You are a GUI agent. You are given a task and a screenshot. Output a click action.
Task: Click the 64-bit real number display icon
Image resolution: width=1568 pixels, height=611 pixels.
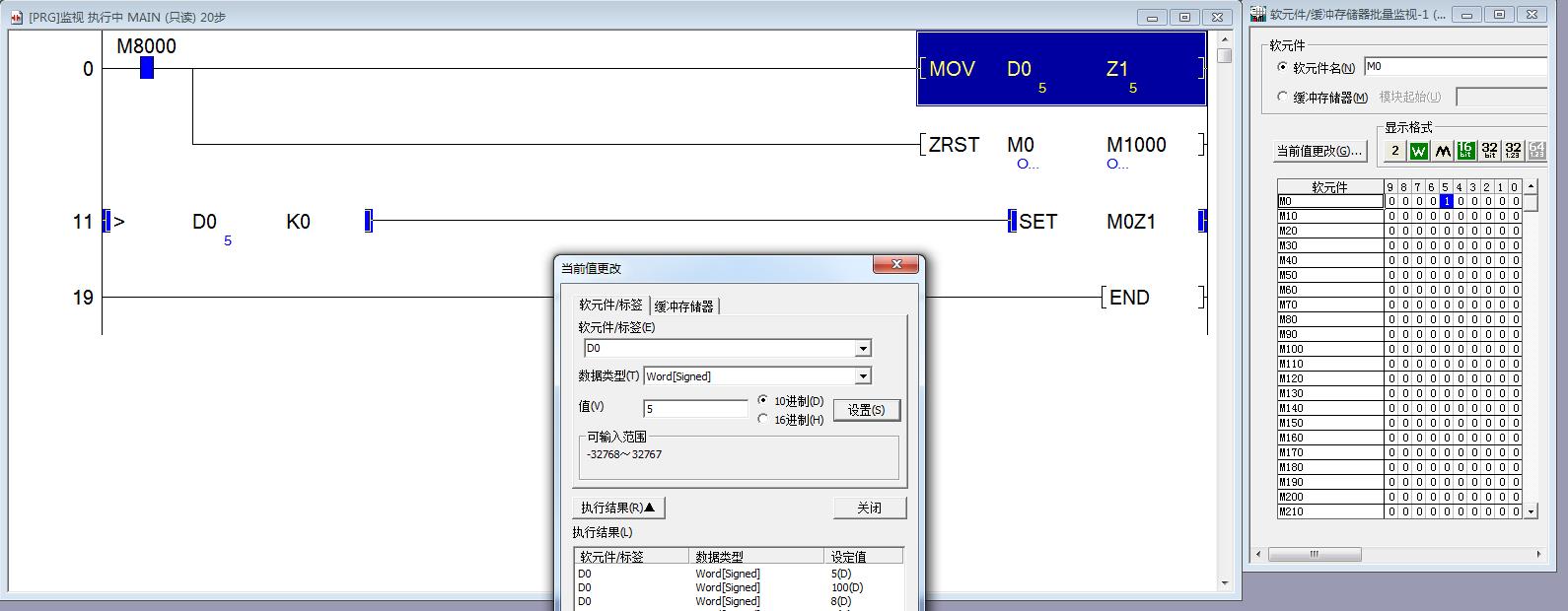pyautogui.click(x=1535, y=151)
